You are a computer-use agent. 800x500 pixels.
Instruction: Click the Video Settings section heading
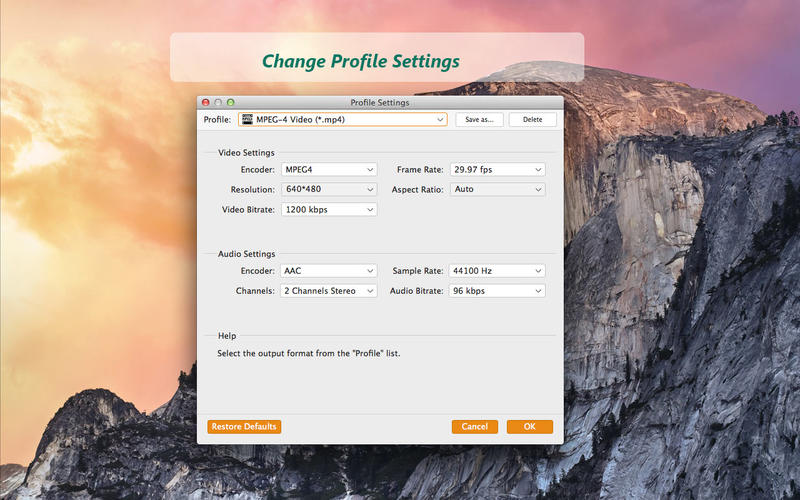point(246,153)
